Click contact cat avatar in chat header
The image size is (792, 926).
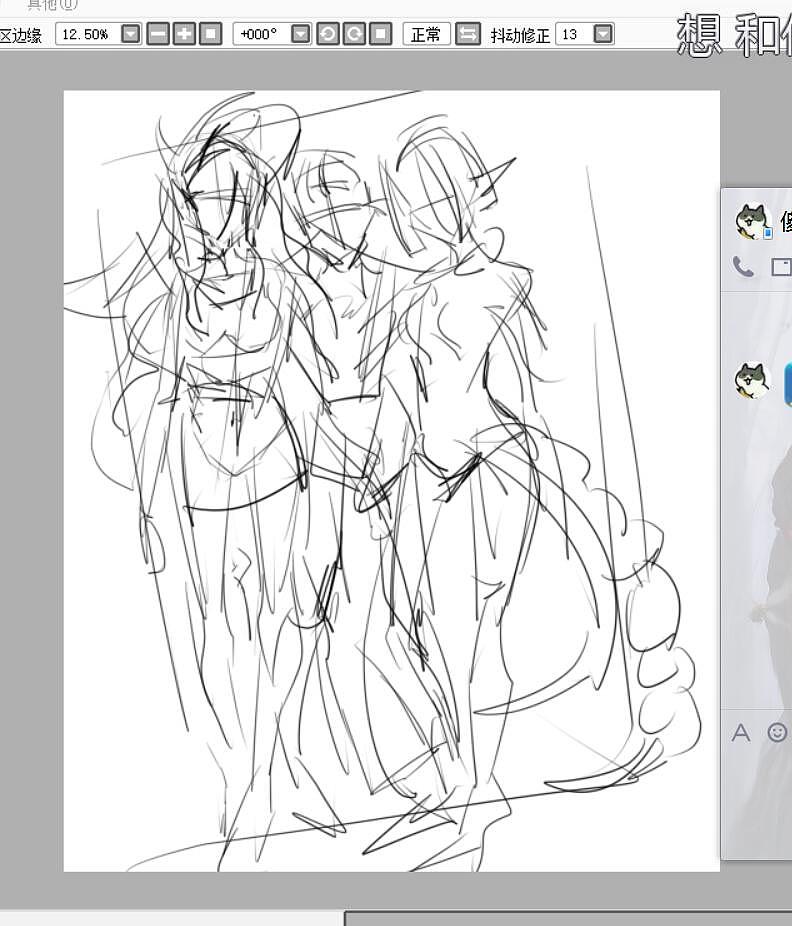(752, 221)
